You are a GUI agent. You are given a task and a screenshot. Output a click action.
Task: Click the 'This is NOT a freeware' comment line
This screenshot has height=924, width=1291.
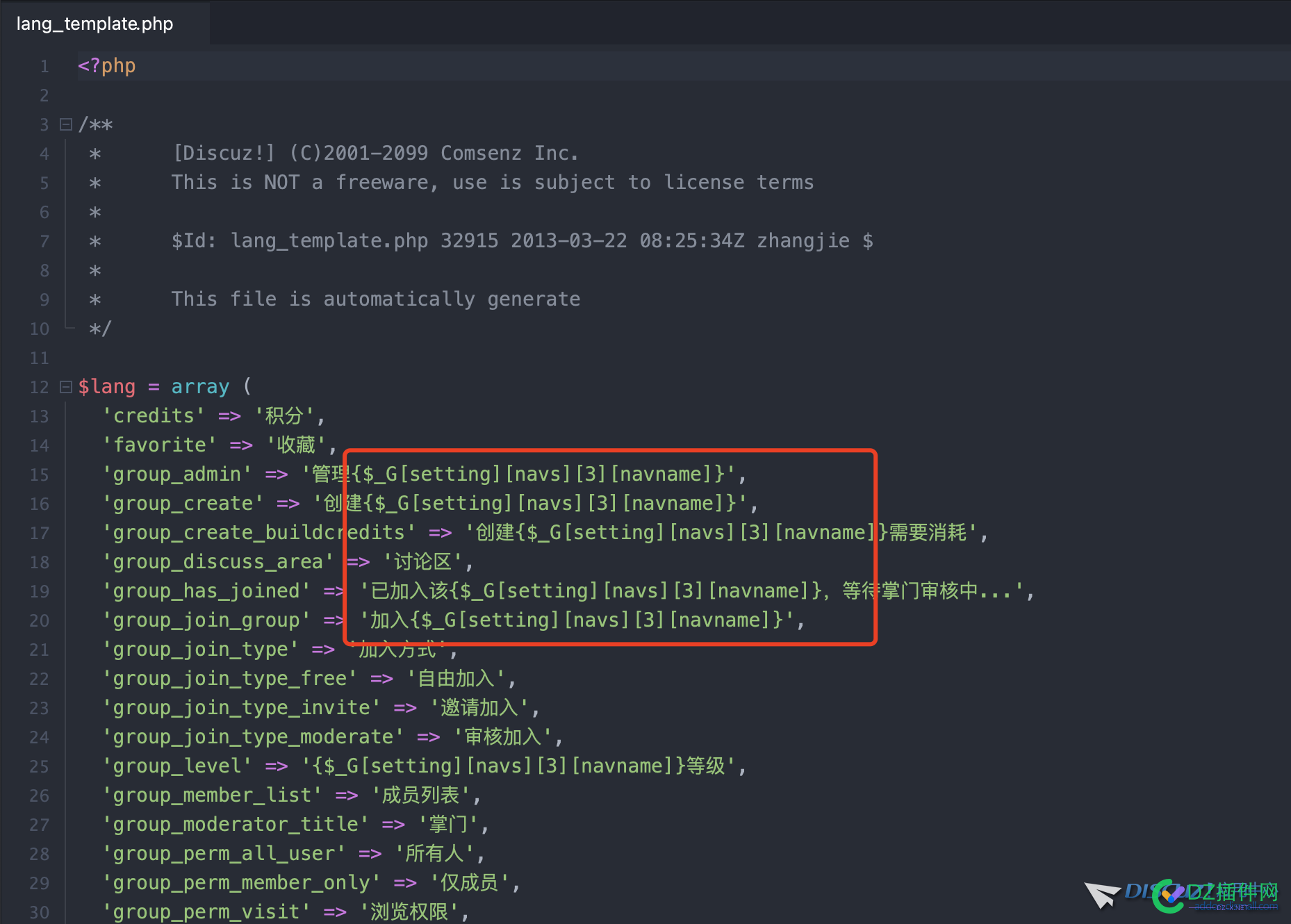tap(493, 182)
